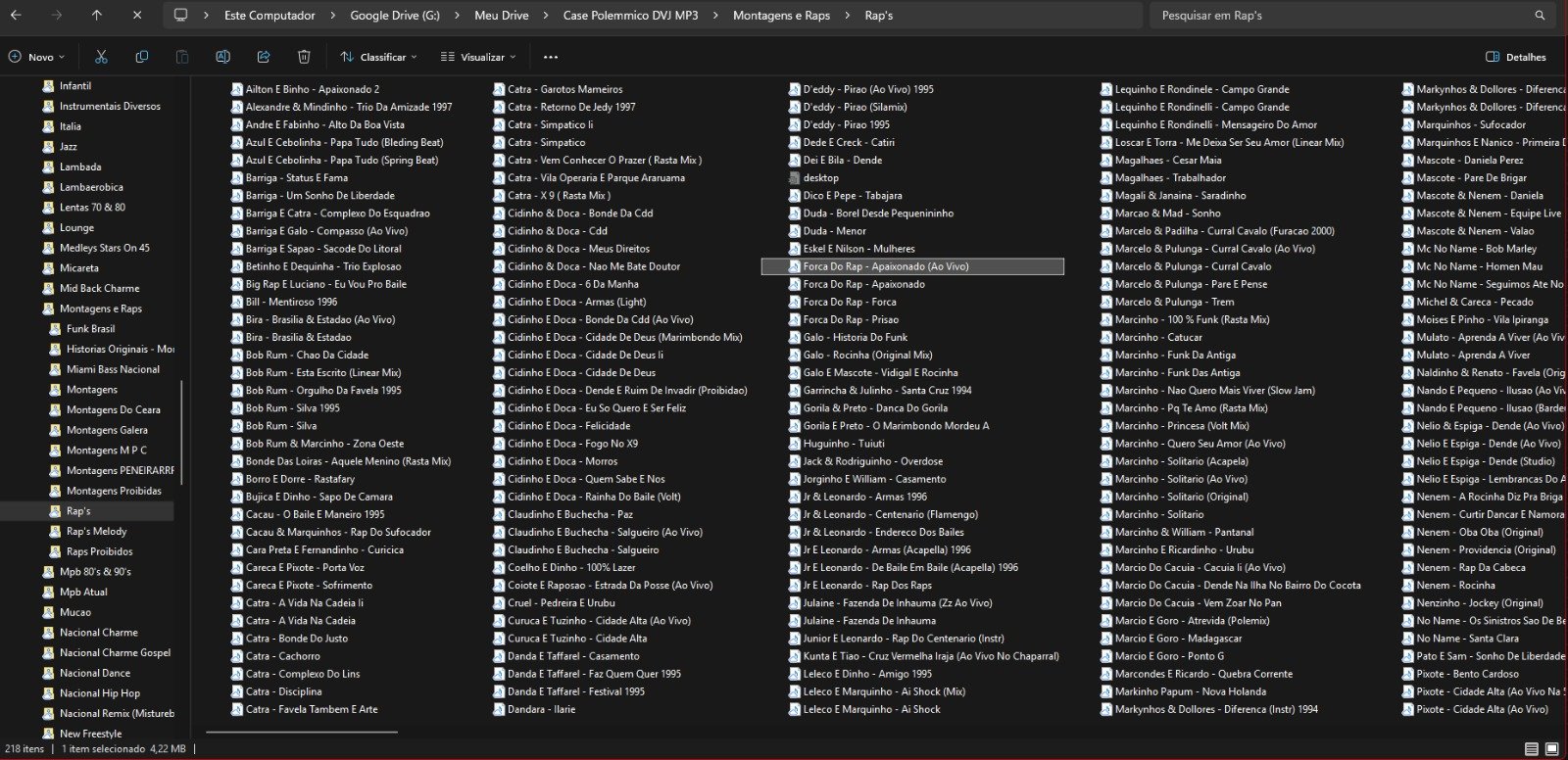Viewport: 1568px width, 760px height.
Task: Open the Raps Proibidos folder in the sidebar
Action: pyautogui.click(x=99, y=551)
